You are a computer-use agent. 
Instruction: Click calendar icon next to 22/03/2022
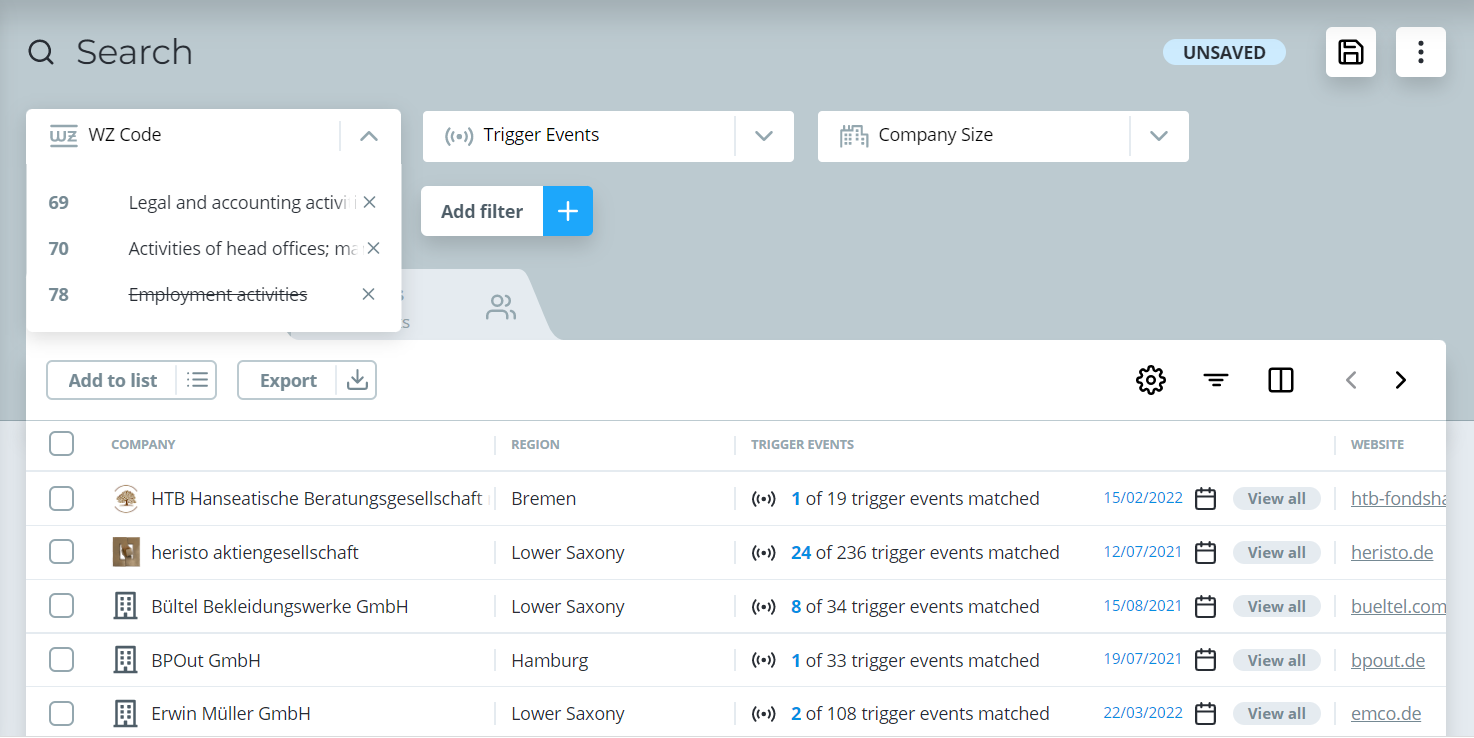coord(1206,713)
